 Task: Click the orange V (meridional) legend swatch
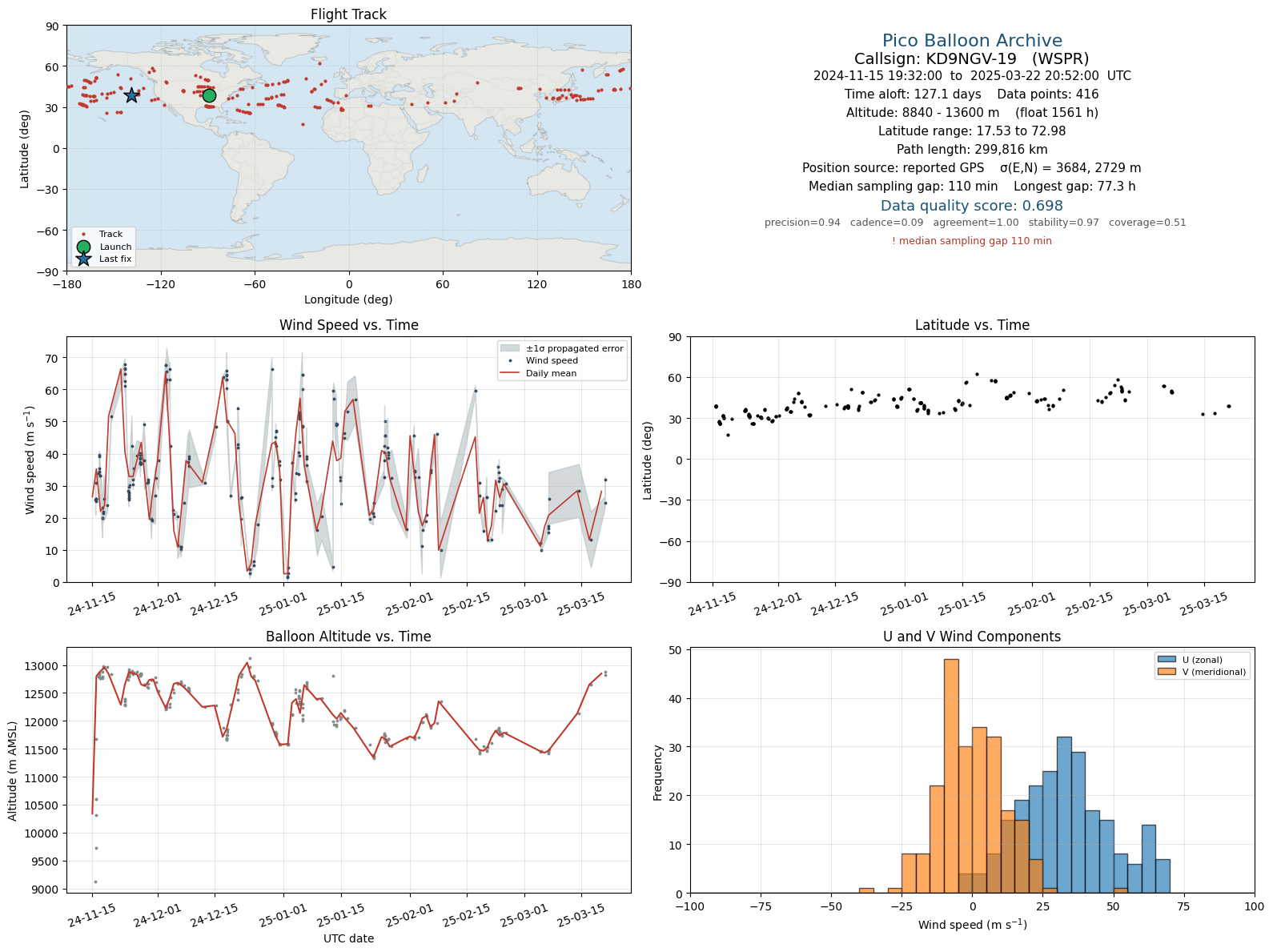coord(1167,672)
